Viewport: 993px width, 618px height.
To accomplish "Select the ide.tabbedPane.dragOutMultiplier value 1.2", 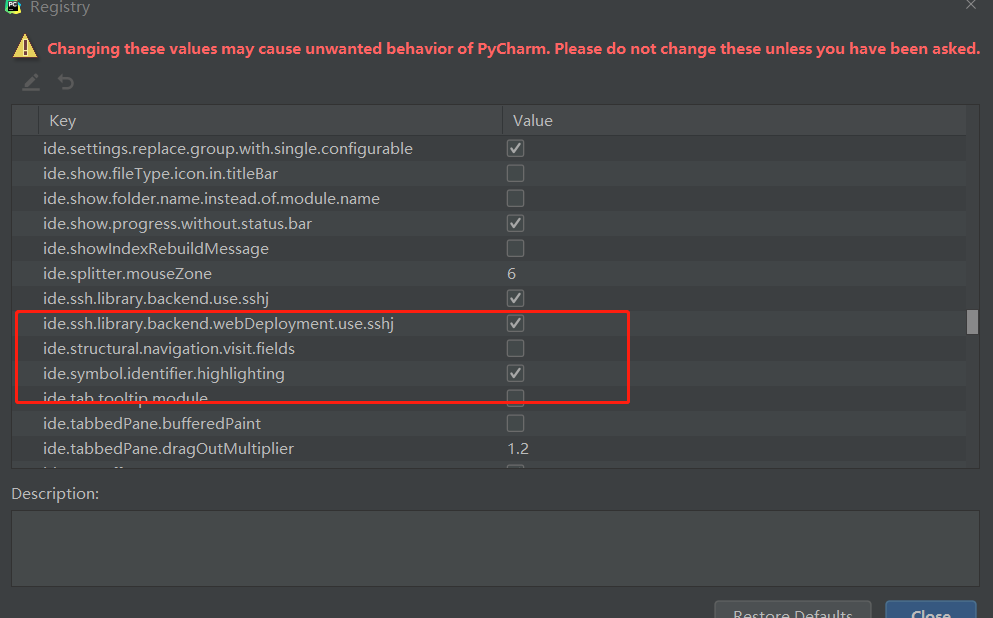I will [x=517, y=447].
